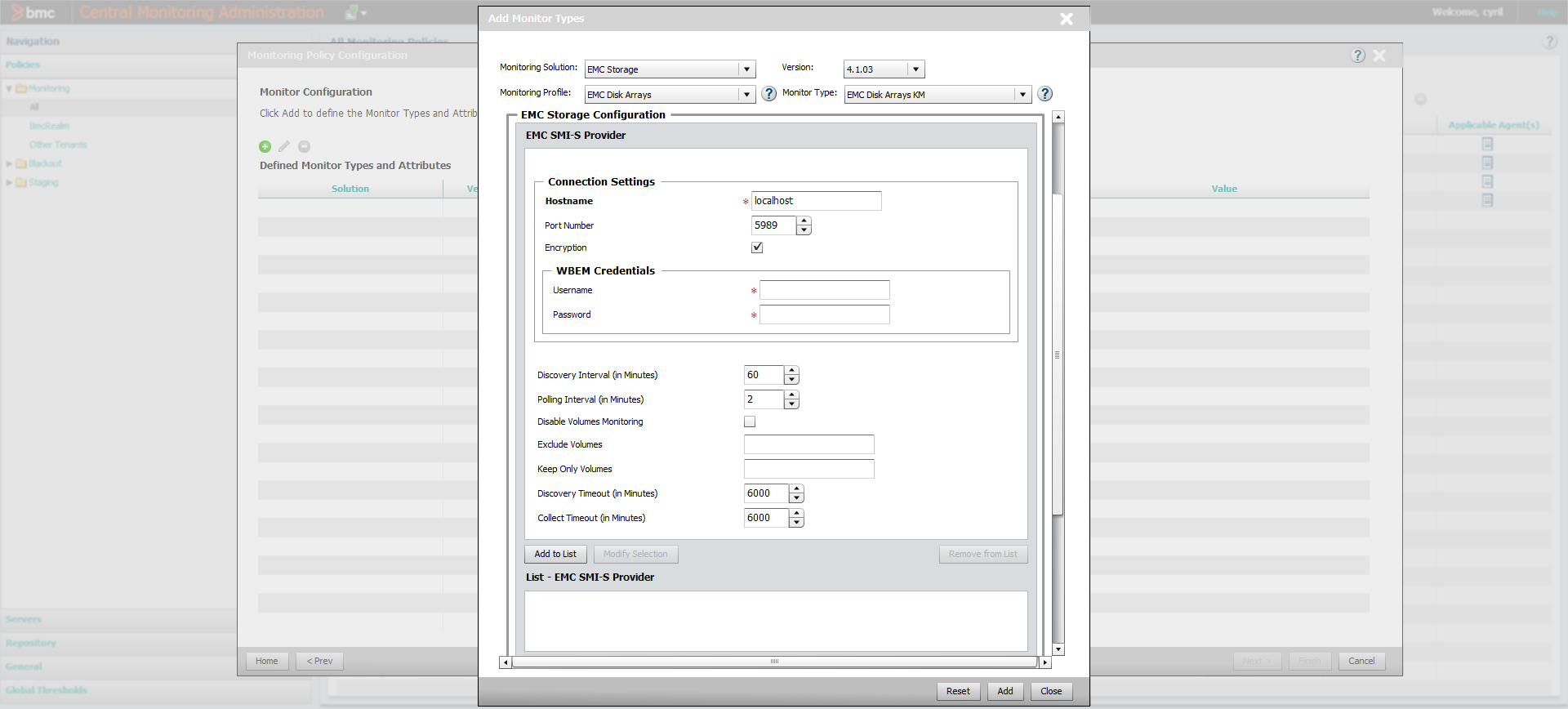The image size is (1568, 709).
Task: Decrease Polling Interval minutes
Action: coord(791,404)
